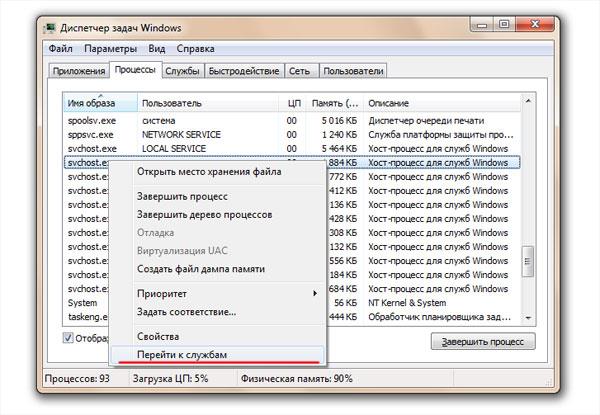Sort by the Память column header

[335, 103]
